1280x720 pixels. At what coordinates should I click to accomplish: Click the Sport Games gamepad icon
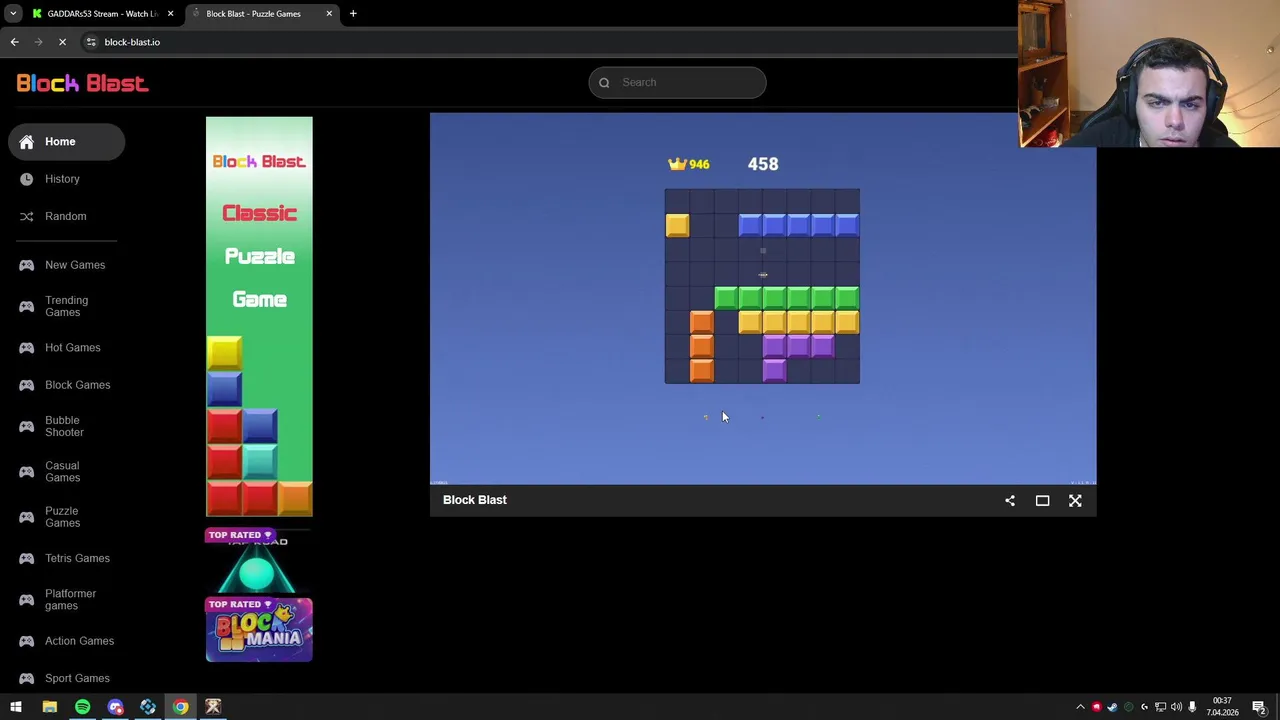click(26, 678)
